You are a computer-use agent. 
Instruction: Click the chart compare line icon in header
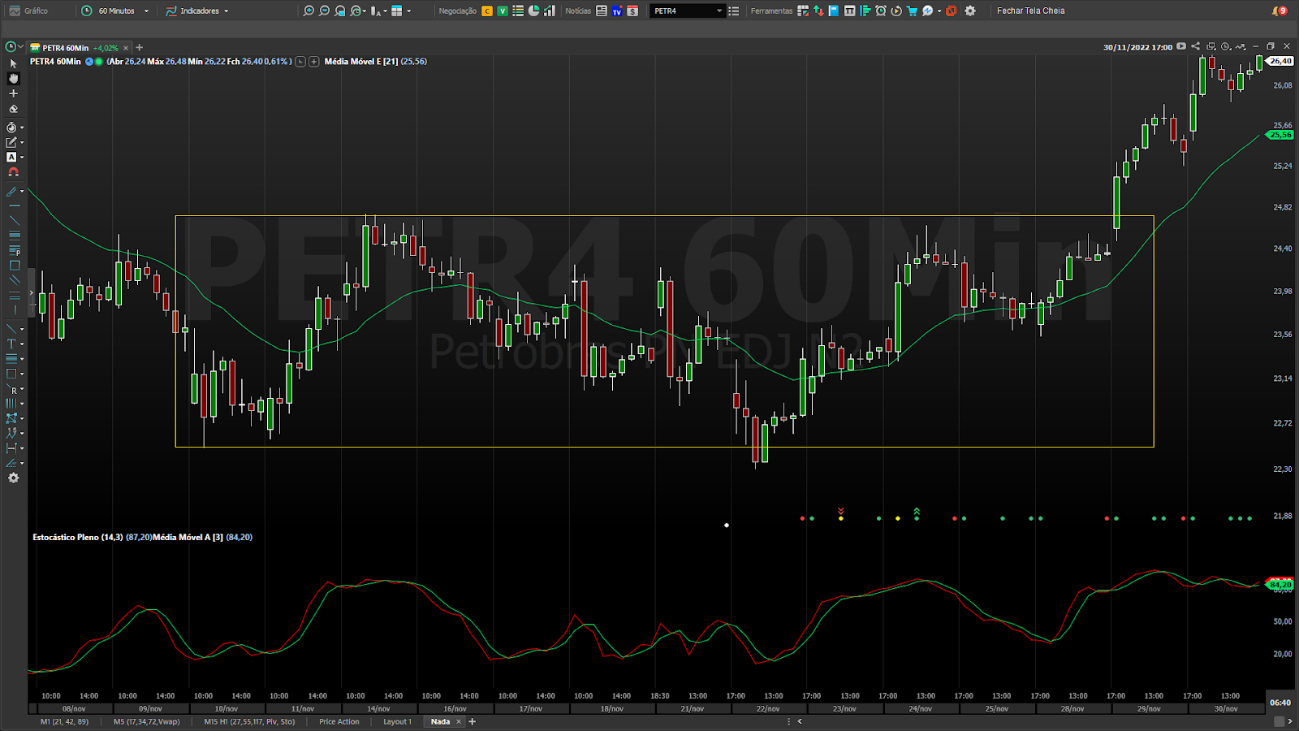click(x=1240, y=46)
